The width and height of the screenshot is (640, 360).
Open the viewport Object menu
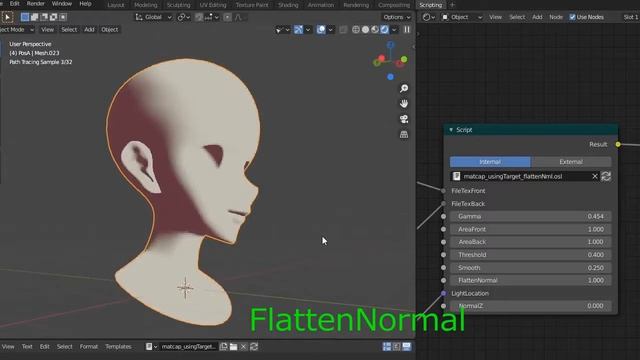pos(109,30)
